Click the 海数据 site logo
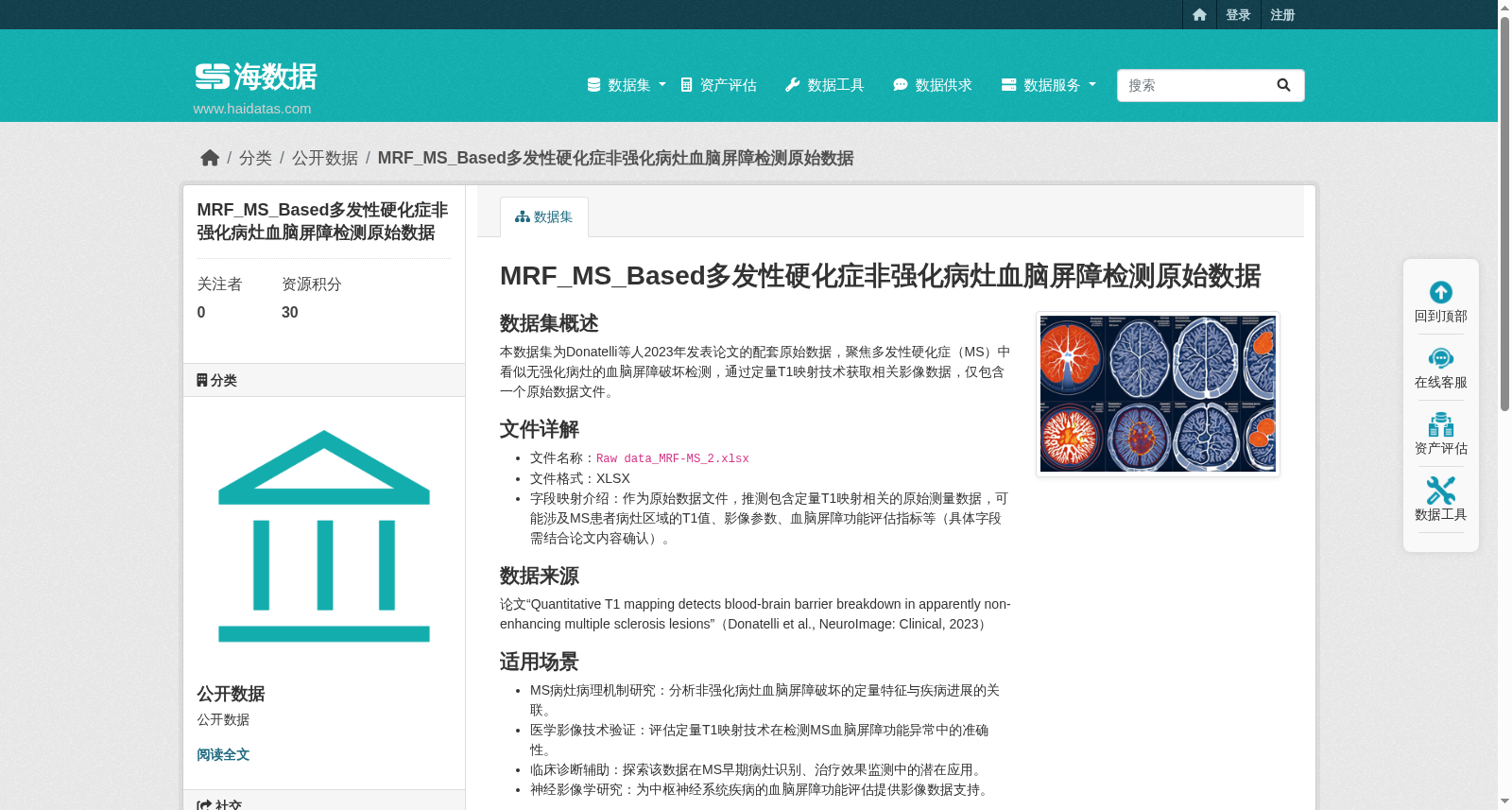 (256, 77)
